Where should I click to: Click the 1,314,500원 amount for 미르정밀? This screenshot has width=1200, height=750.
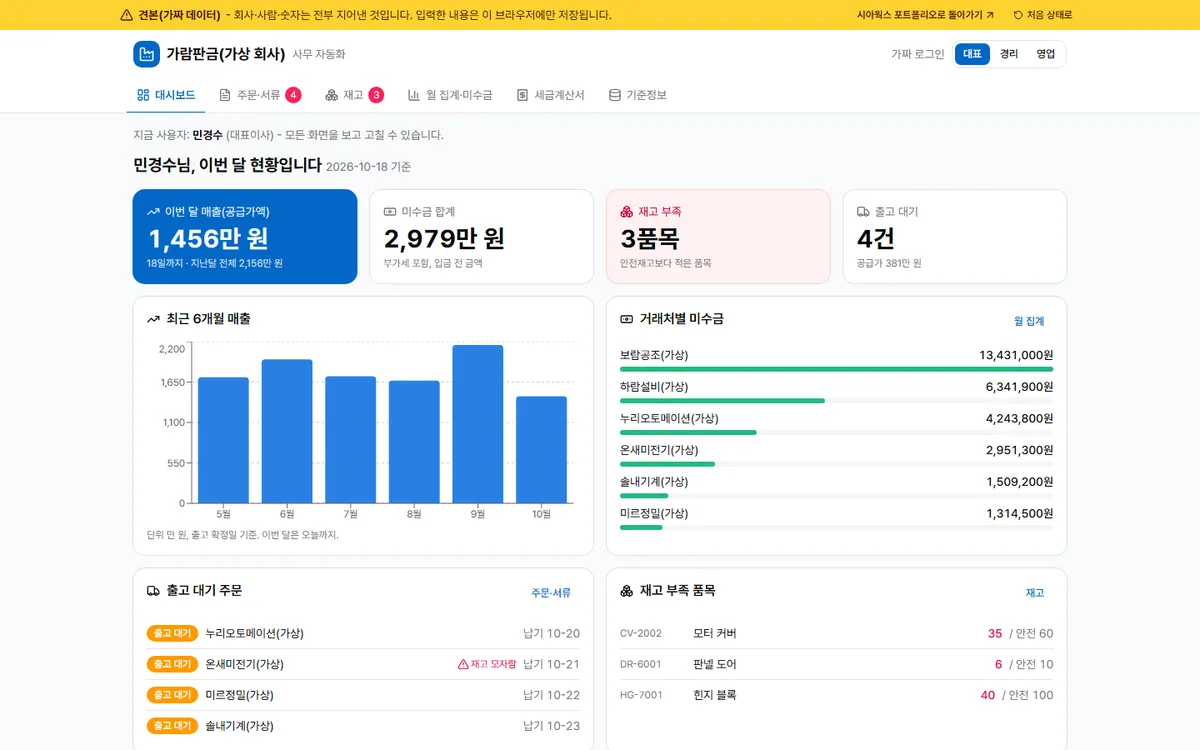coord(1020,514)
